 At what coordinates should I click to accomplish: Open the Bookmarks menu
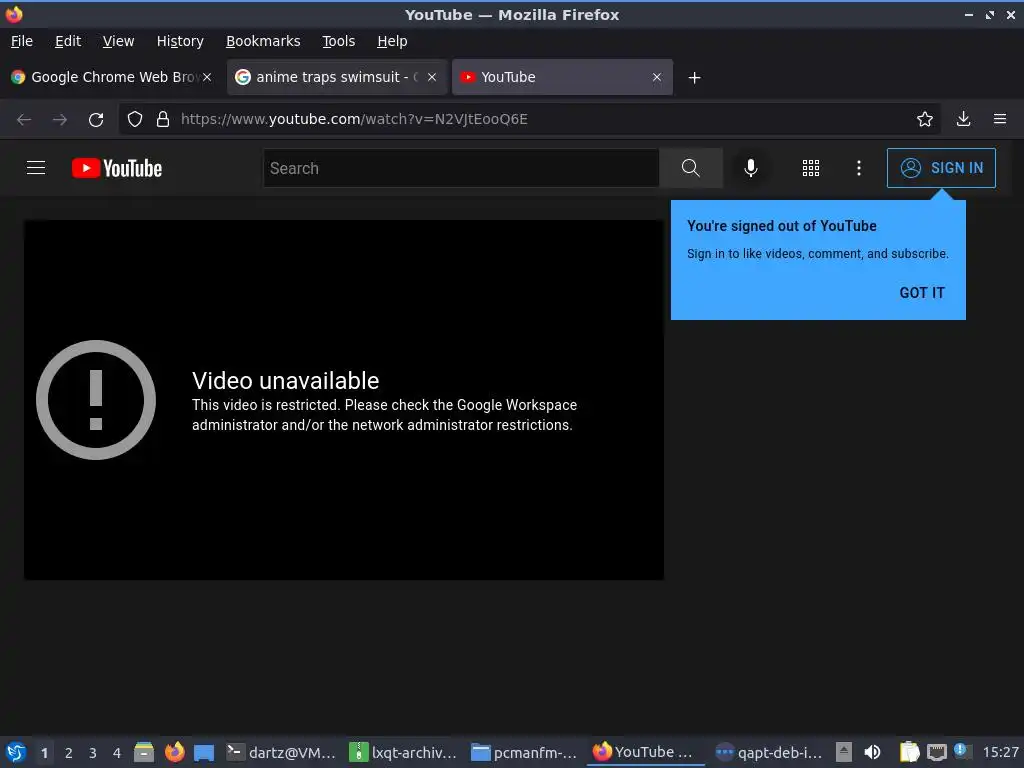263,41
